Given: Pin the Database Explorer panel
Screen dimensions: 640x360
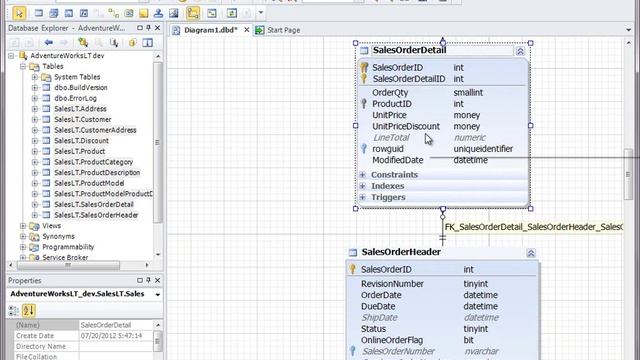Looking at the screenshot, I should click(149, 28).
